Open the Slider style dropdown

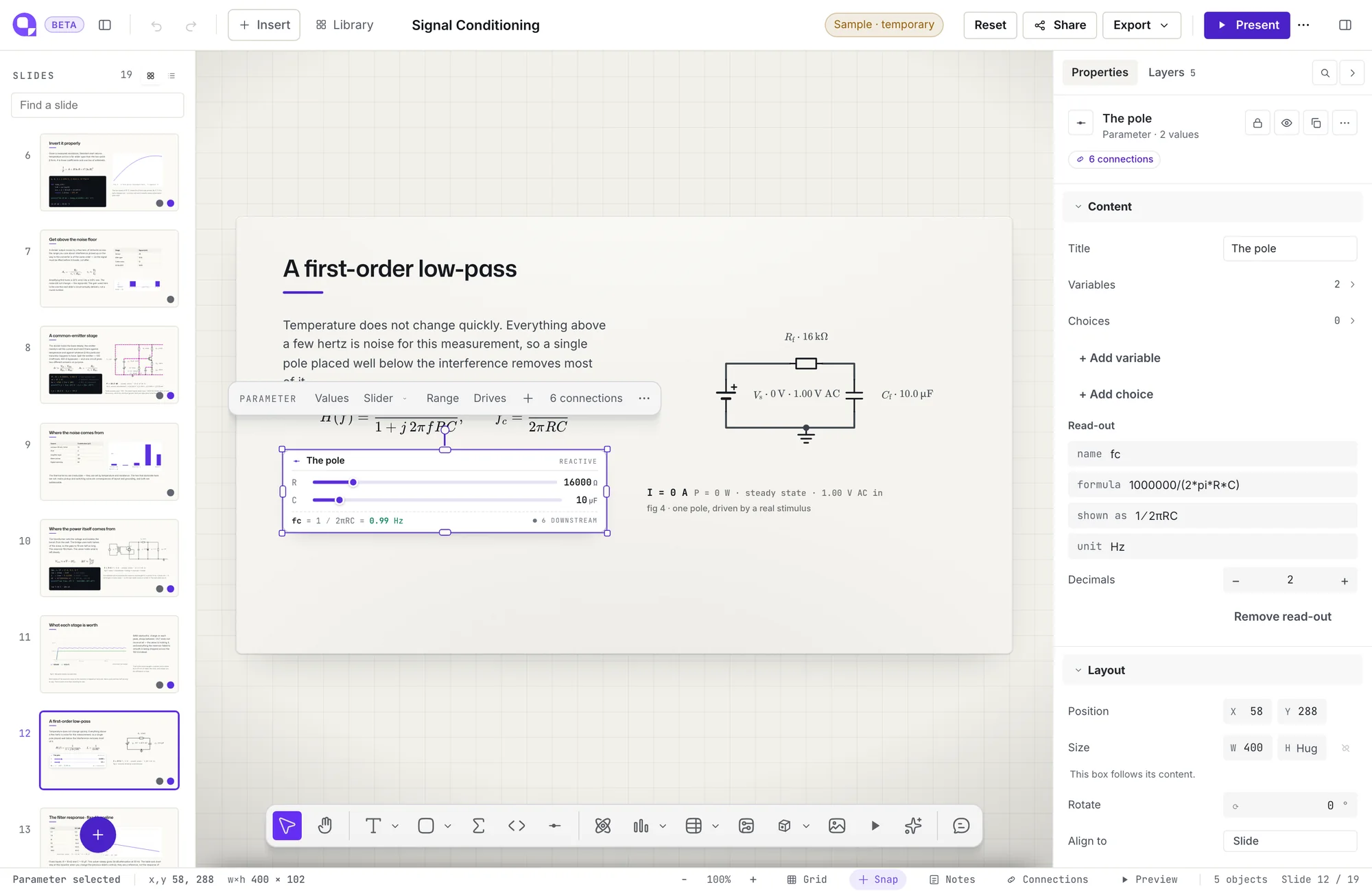(x=386, y=399)
